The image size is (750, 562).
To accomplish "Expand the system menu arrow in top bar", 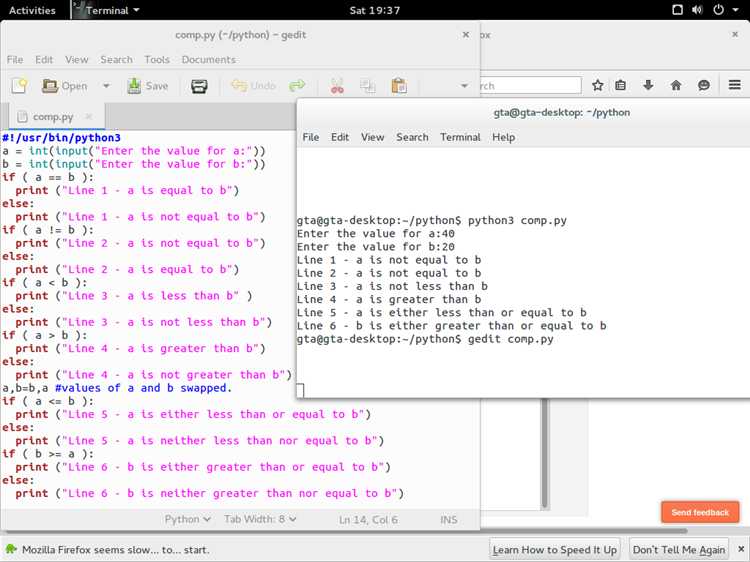I will [x=736, y=10].
